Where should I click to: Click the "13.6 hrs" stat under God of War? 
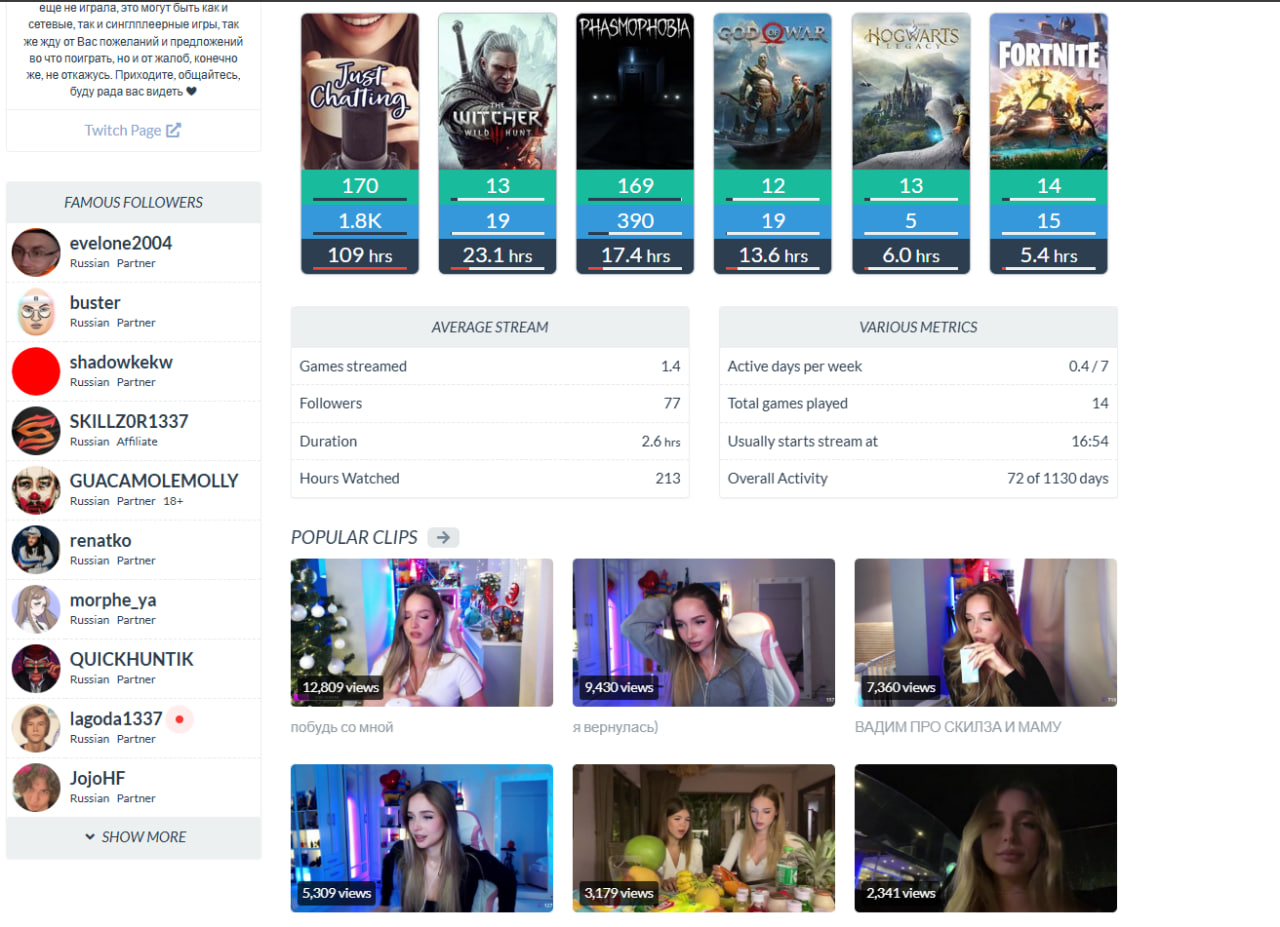pyautogui.click(x=773, y=256)
